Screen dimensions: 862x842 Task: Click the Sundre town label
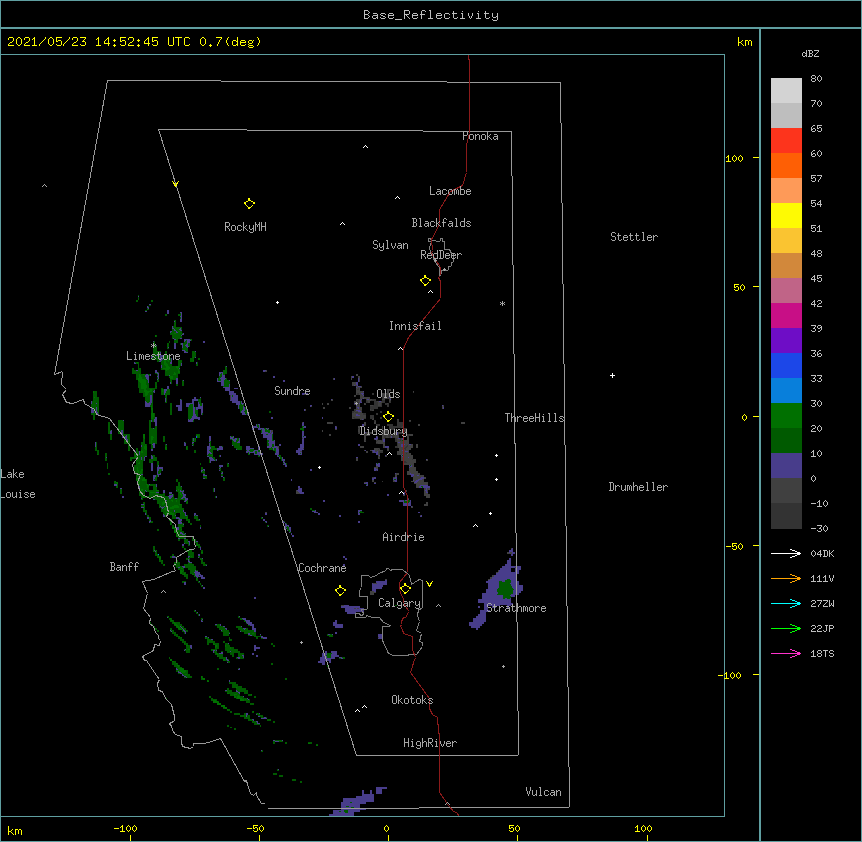pos(292,391)
